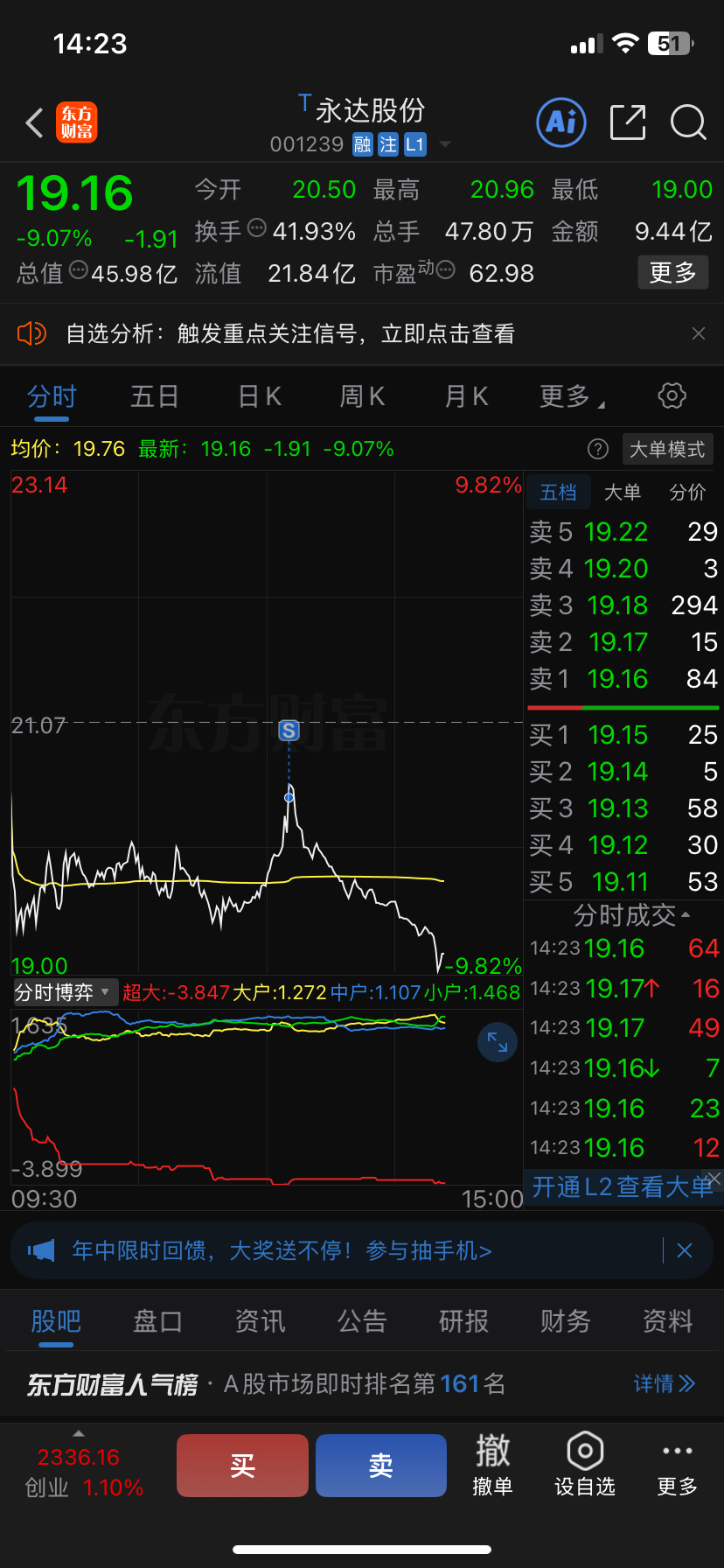Tap the battery indicator in status bar
The width and height of the screenshot is (724, 1568).
pos(672,44)
